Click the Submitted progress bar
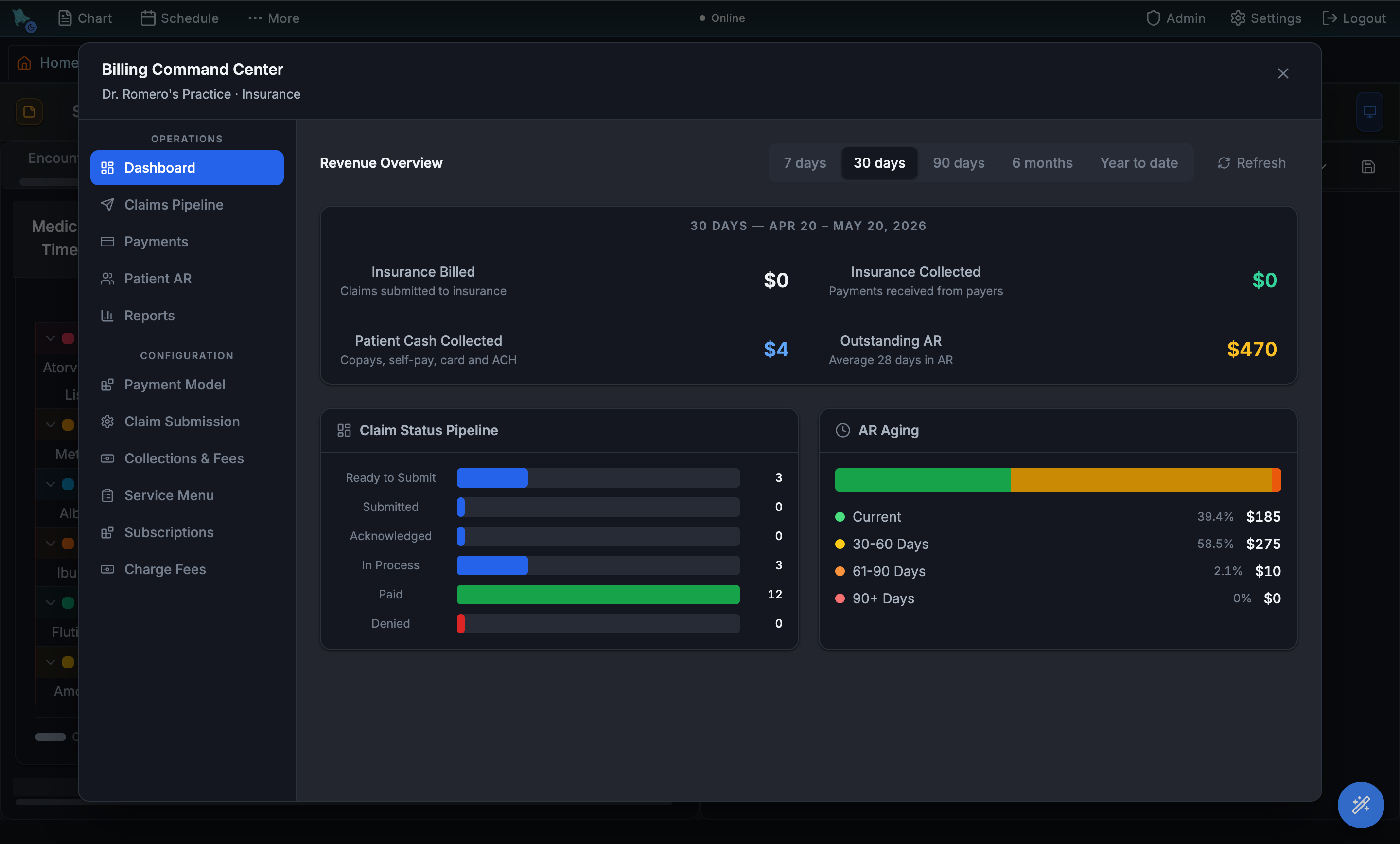 click(598, 507)
